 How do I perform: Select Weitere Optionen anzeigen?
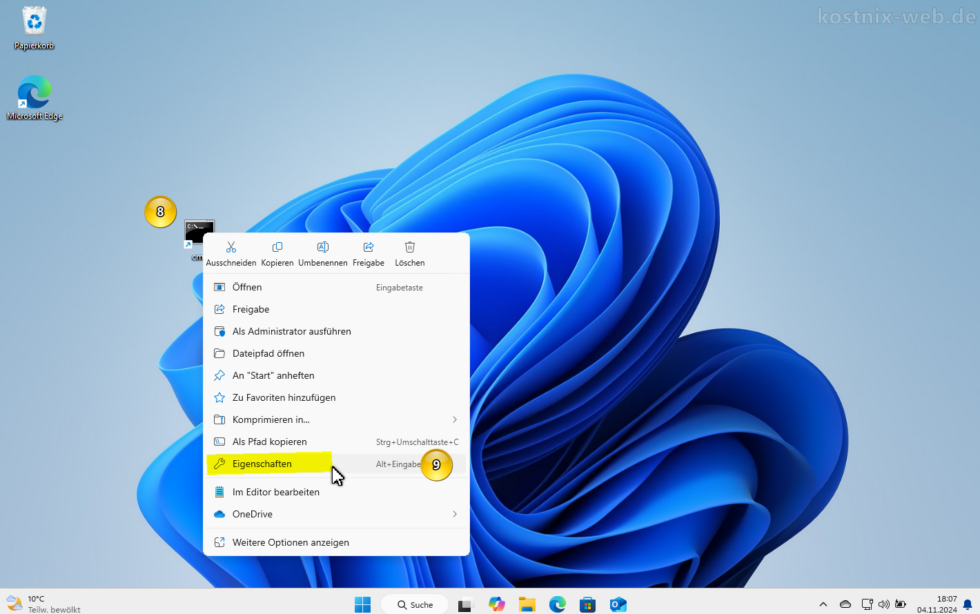[336, 542]
